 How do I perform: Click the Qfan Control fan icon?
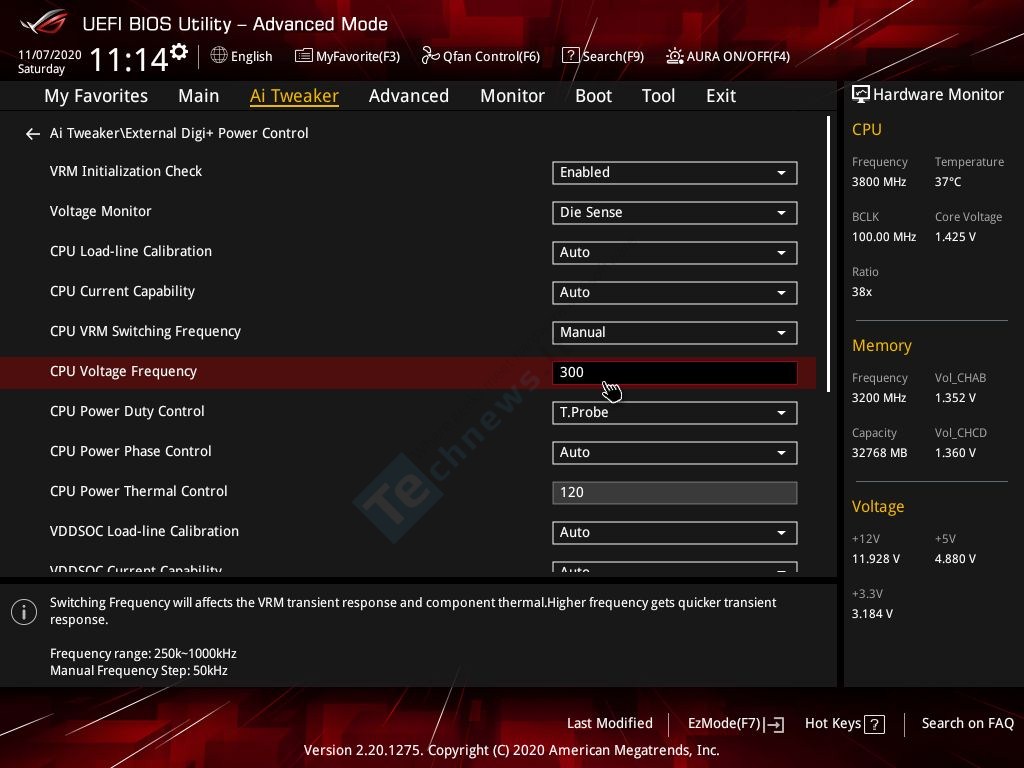[430, 56]
